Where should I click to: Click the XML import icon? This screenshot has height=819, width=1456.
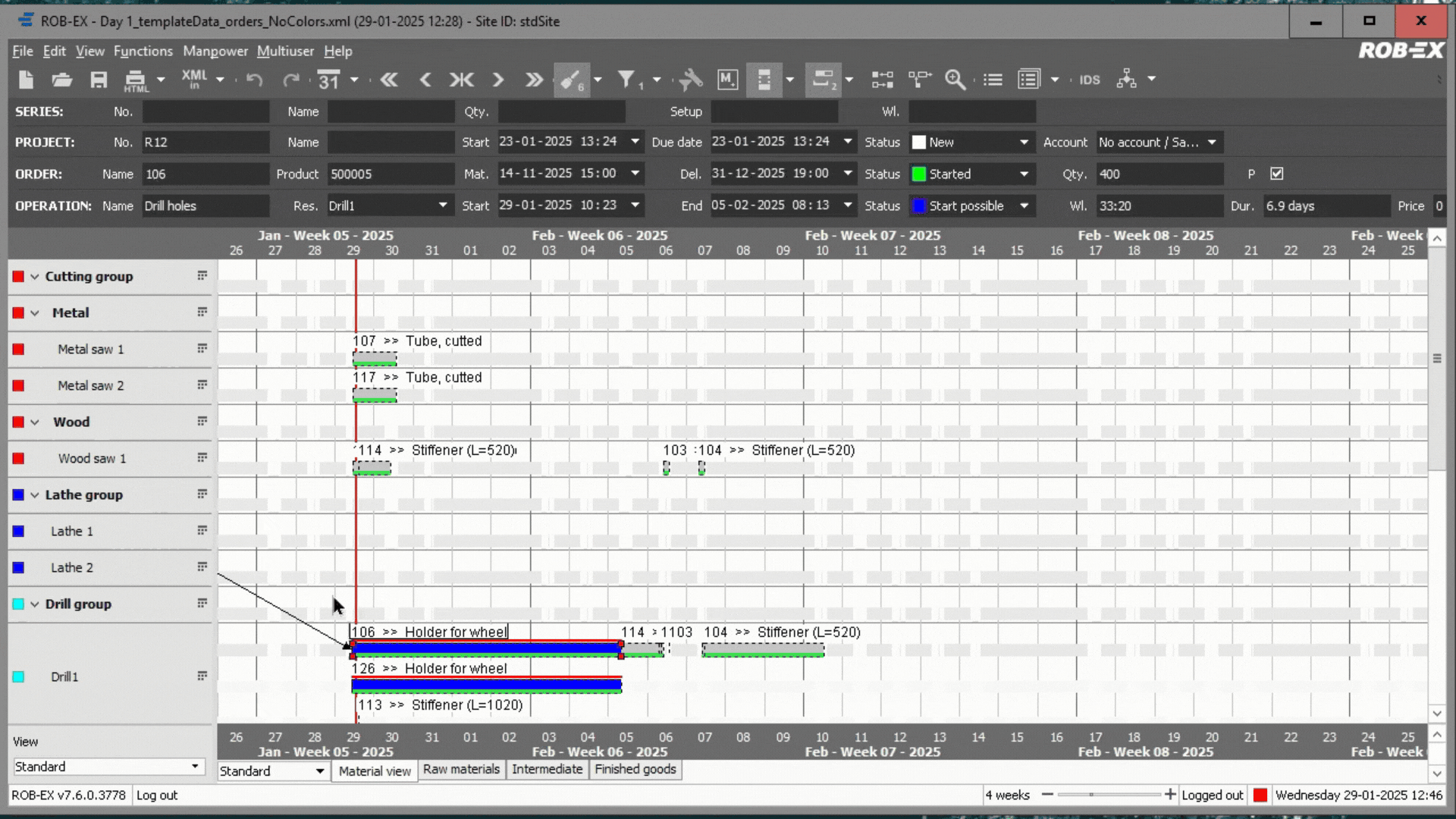click(x=194, y=79)
